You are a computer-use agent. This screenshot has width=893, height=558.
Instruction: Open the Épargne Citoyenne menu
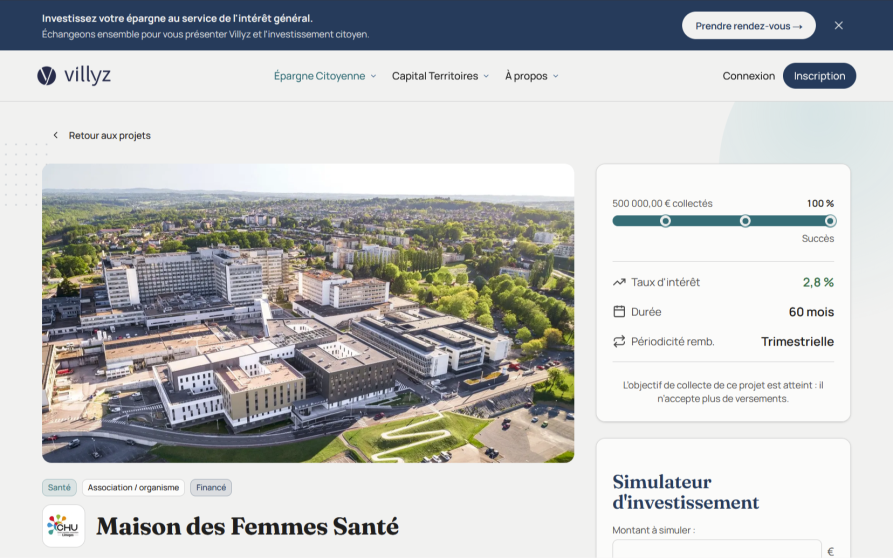point(325,76)
